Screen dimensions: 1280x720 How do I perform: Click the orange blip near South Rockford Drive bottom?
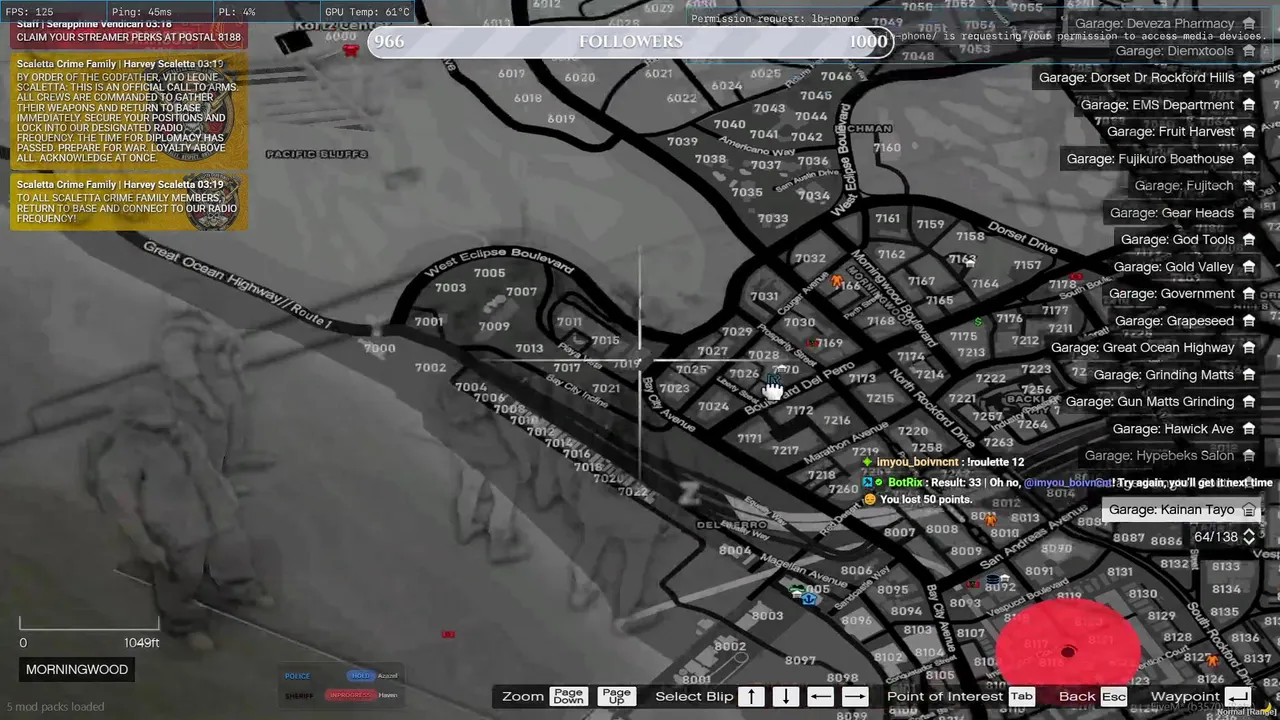(x=1213, y=661)
